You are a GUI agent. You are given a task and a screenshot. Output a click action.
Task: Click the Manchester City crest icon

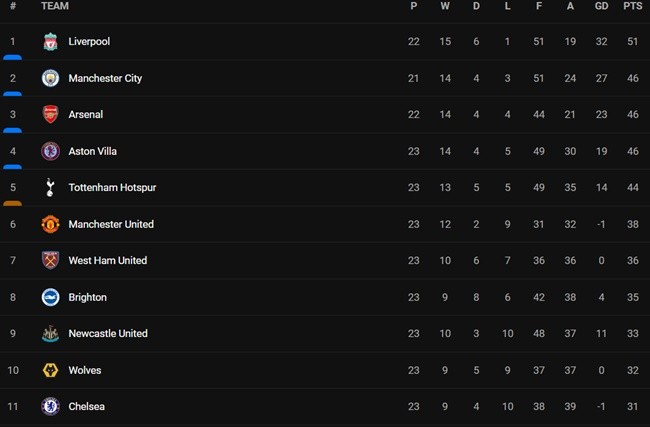pyautogui.click(x=50, y=78)
